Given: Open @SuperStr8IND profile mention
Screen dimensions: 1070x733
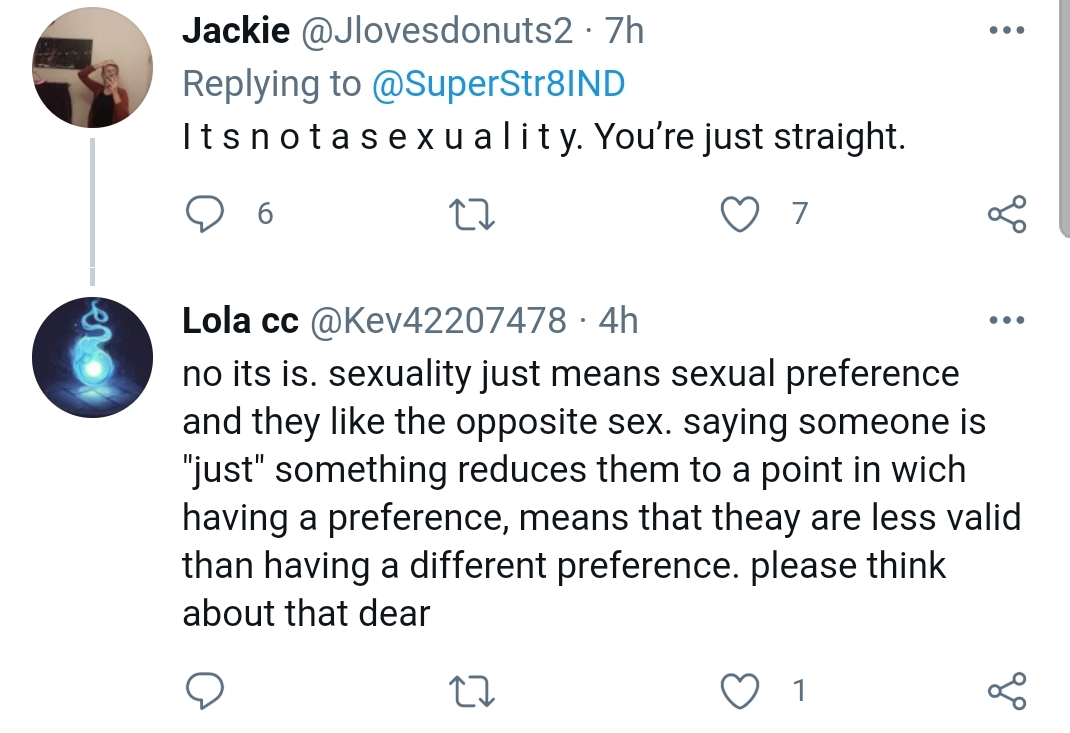Looking at the screenshot, I should coord(498,84).
